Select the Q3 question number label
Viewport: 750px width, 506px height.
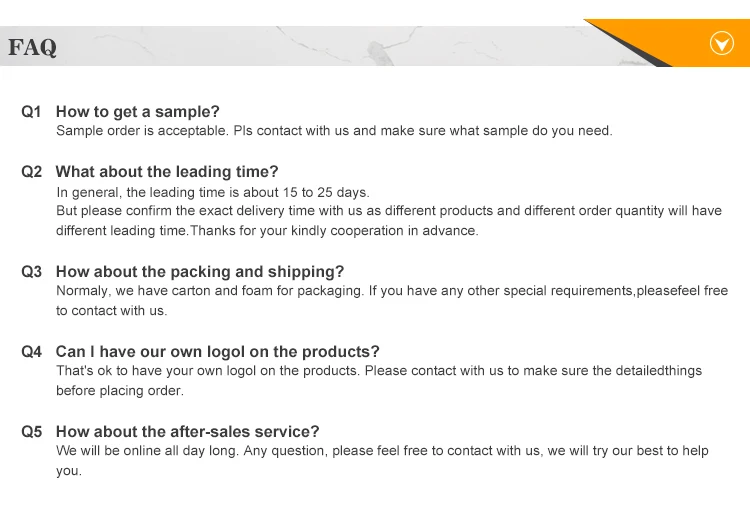tap(32, 272)
